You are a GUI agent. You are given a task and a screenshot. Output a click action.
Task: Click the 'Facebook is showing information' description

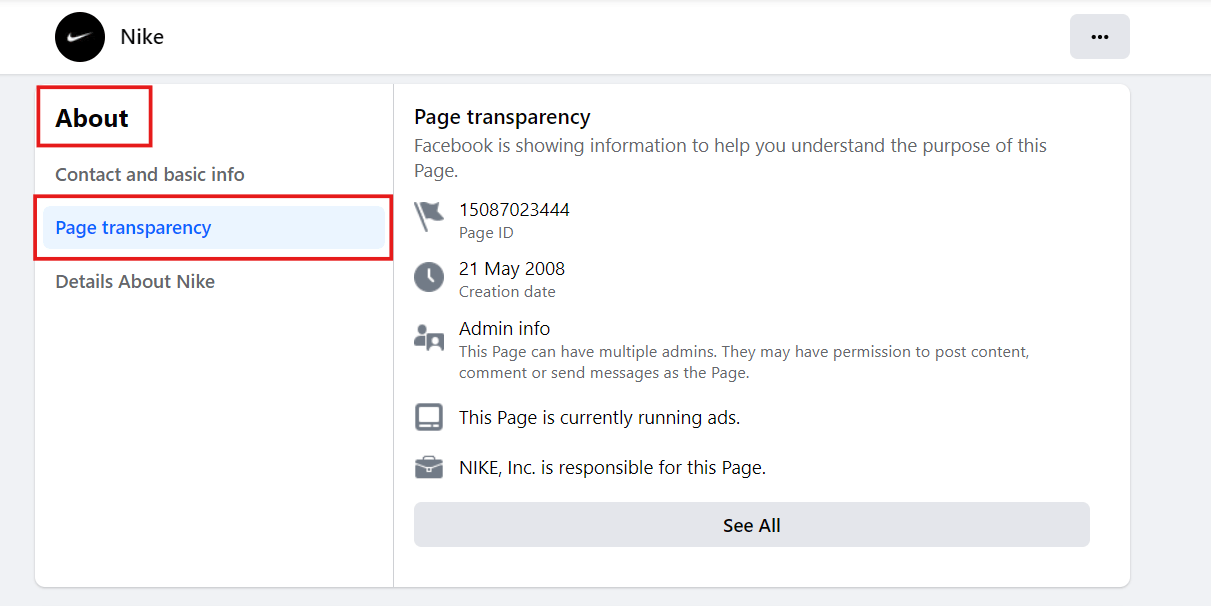click(x=731, y=158)
